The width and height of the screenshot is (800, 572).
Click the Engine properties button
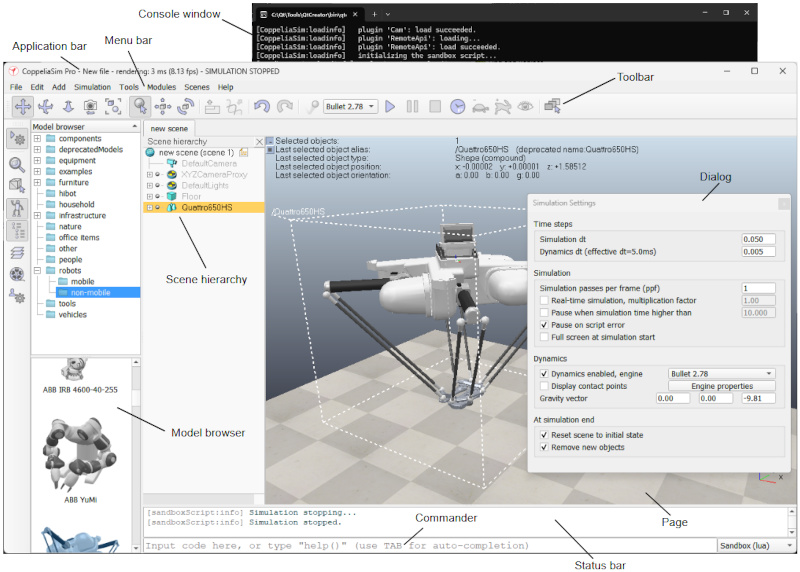[721, 386]
